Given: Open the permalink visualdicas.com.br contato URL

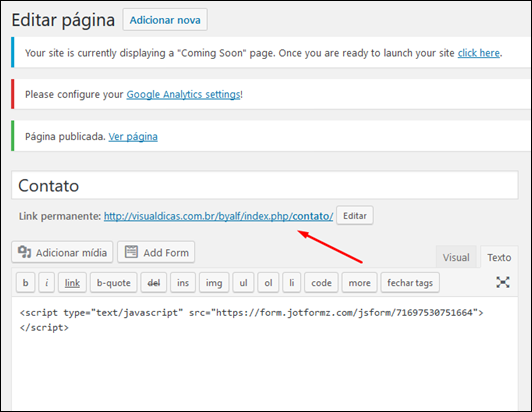Looking at the screenshot, I should click(x=218, y=216).
